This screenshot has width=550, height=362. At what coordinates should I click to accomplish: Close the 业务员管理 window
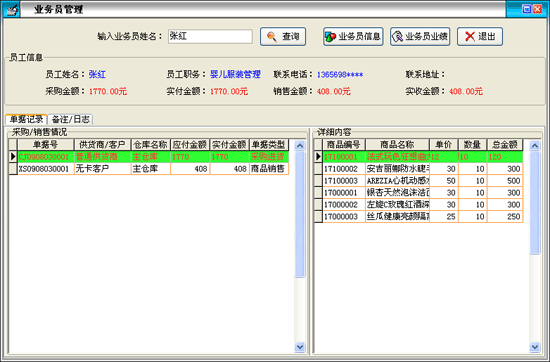click(x=537, y=9)
